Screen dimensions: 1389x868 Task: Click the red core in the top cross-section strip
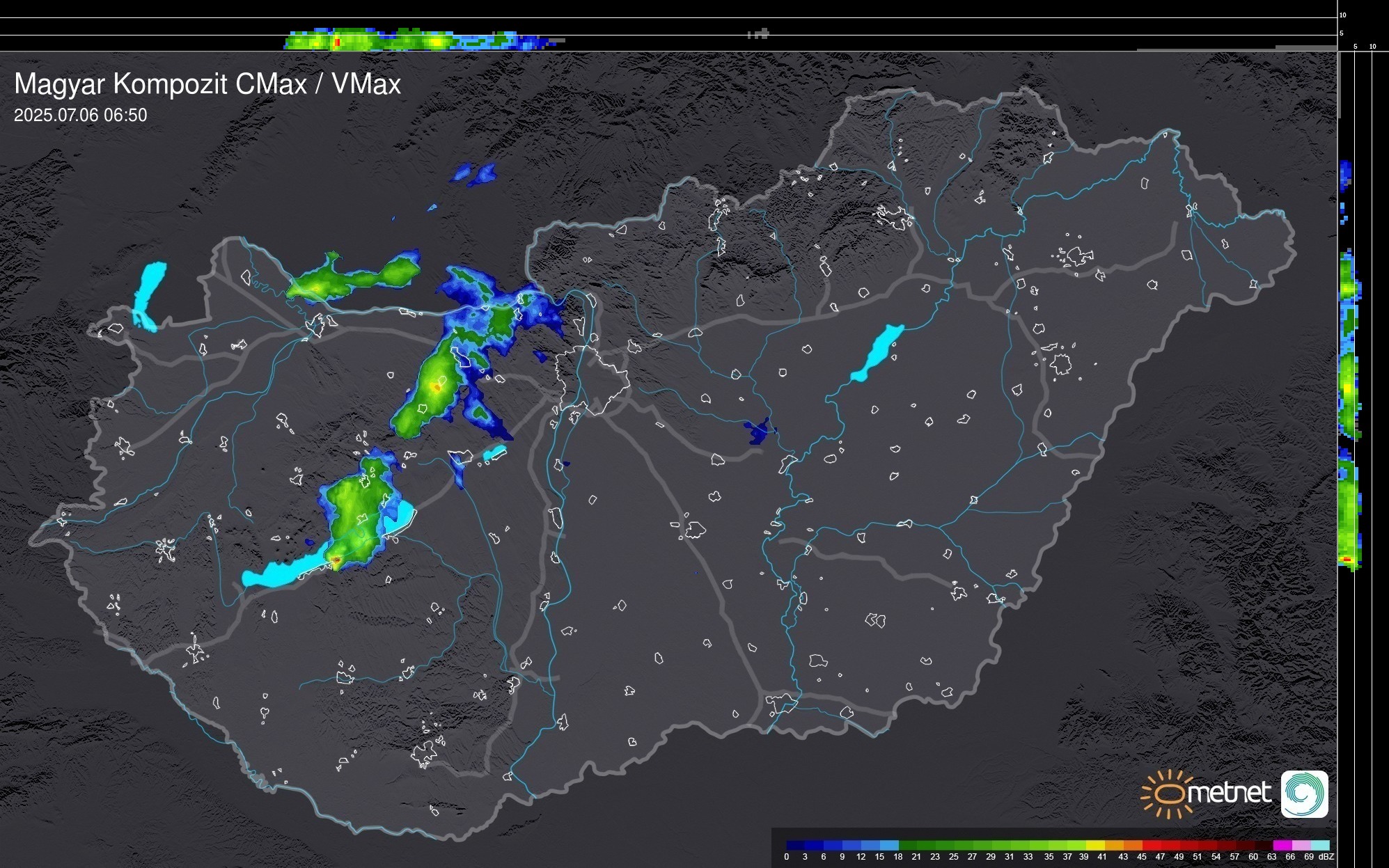337,42
